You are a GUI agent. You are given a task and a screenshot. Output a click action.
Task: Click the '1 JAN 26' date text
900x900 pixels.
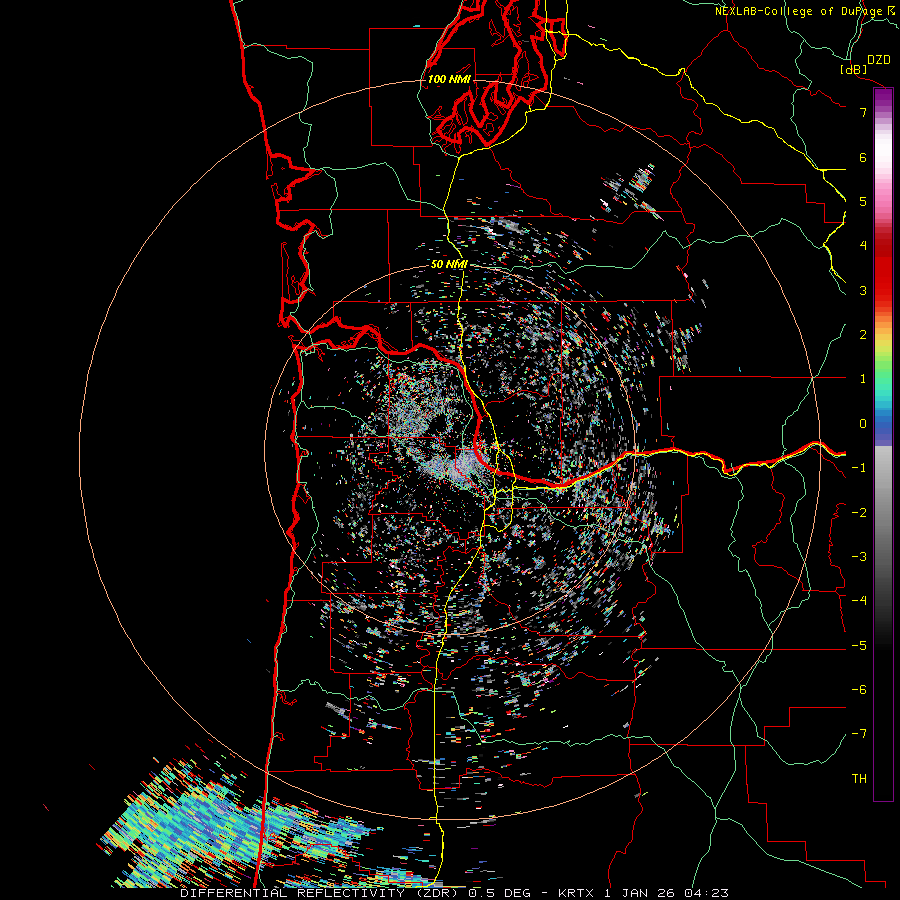pos(639,893)
